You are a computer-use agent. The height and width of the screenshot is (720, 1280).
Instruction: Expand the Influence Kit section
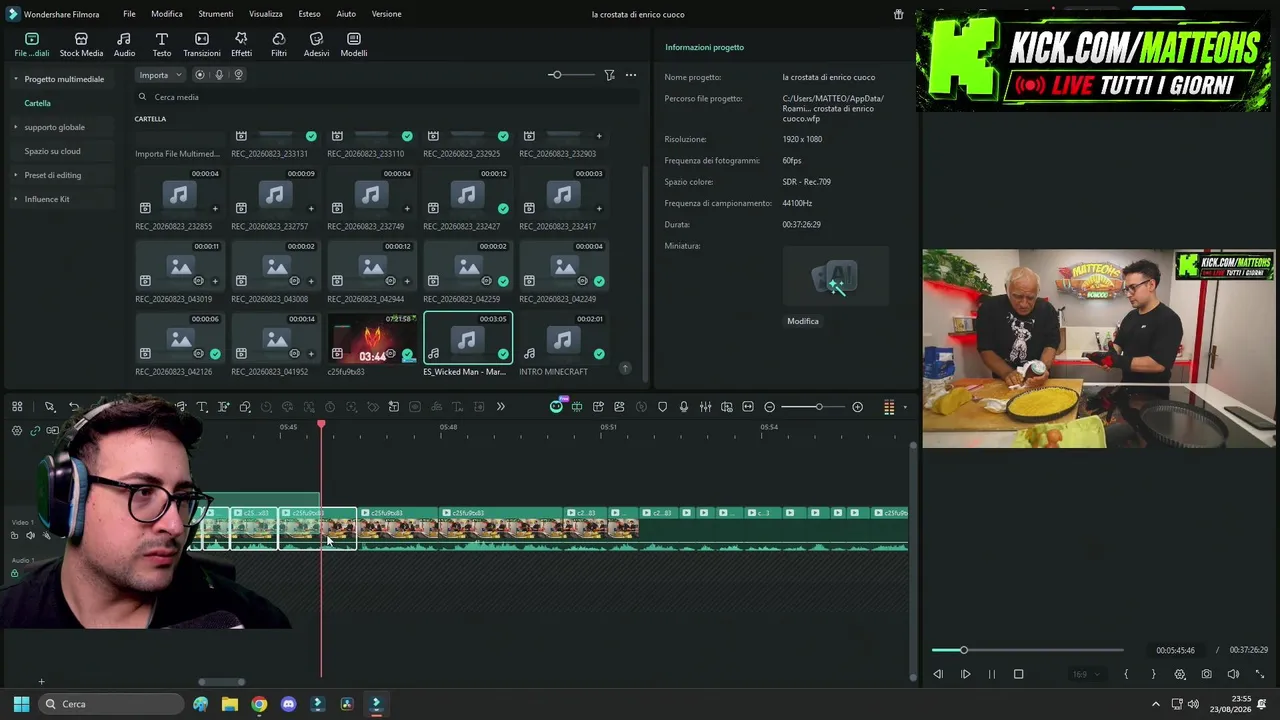coord(15,199)
